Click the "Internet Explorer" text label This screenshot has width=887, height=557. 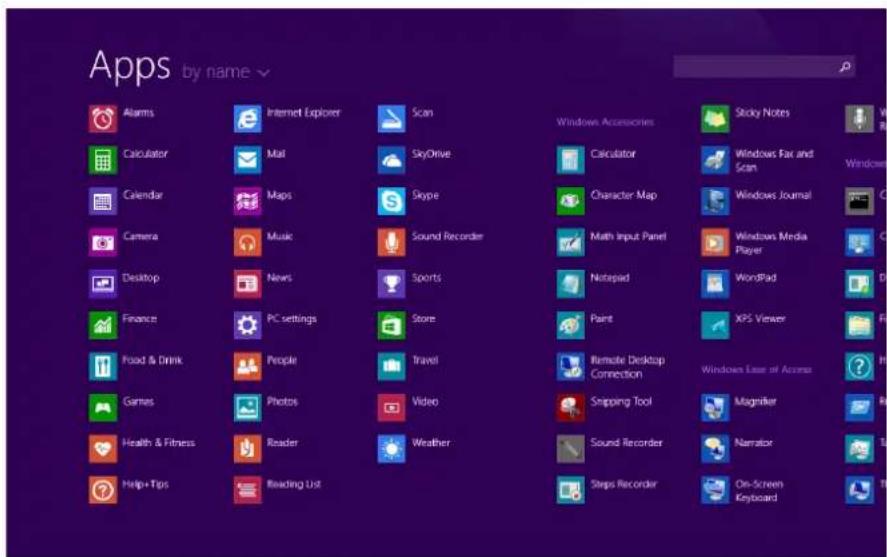(x=304, y=113)
